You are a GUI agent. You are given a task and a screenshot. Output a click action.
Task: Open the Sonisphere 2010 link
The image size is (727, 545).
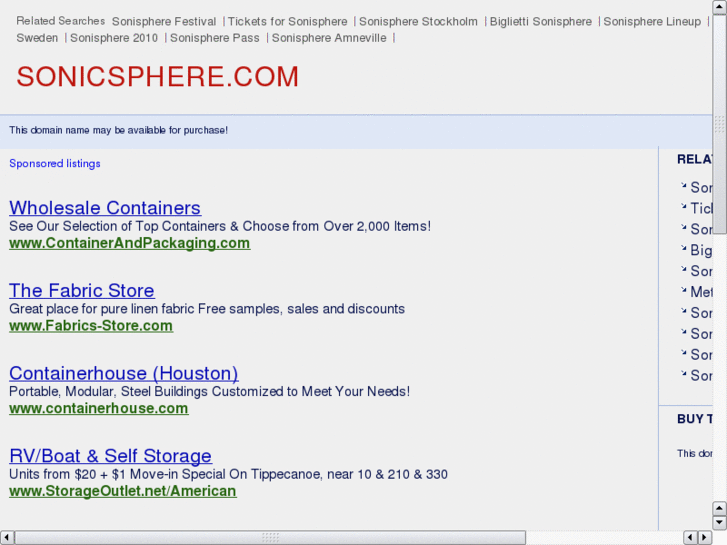click(x=114, y=38)
